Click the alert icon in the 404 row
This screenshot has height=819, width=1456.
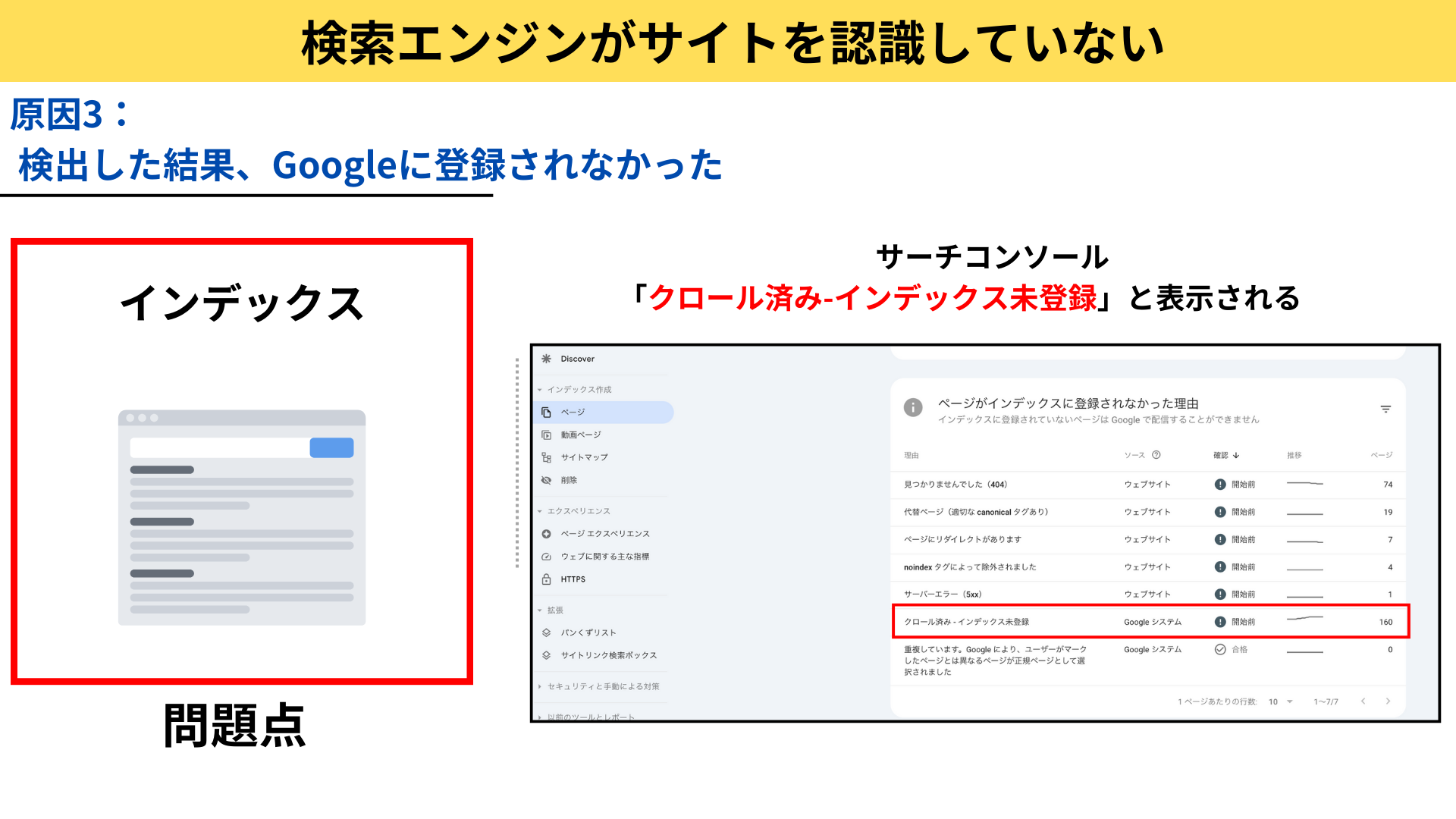click(1220, 485)
